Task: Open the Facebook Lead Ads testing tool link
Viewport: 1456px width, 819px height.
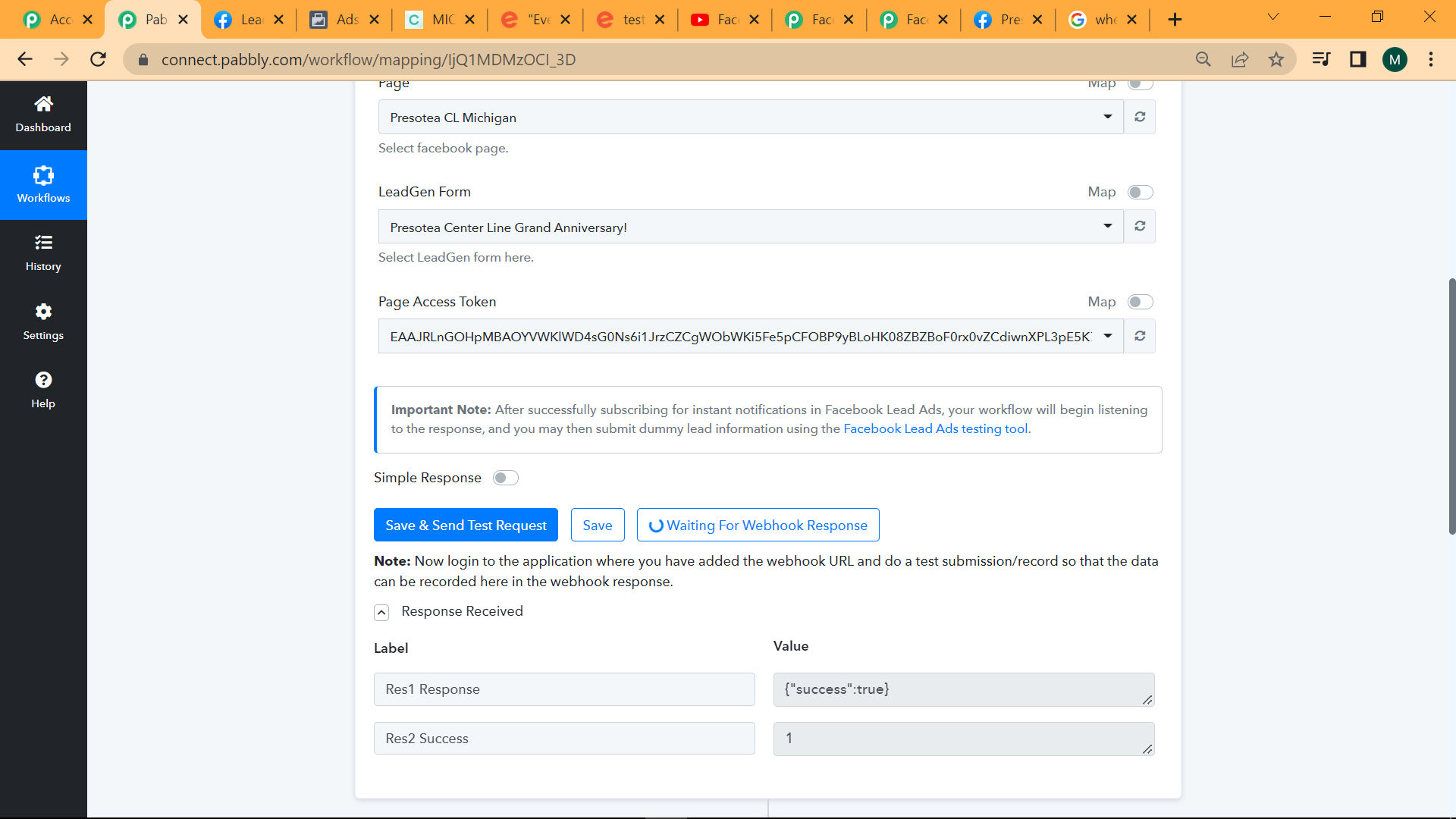Action: tap(936, 428)
